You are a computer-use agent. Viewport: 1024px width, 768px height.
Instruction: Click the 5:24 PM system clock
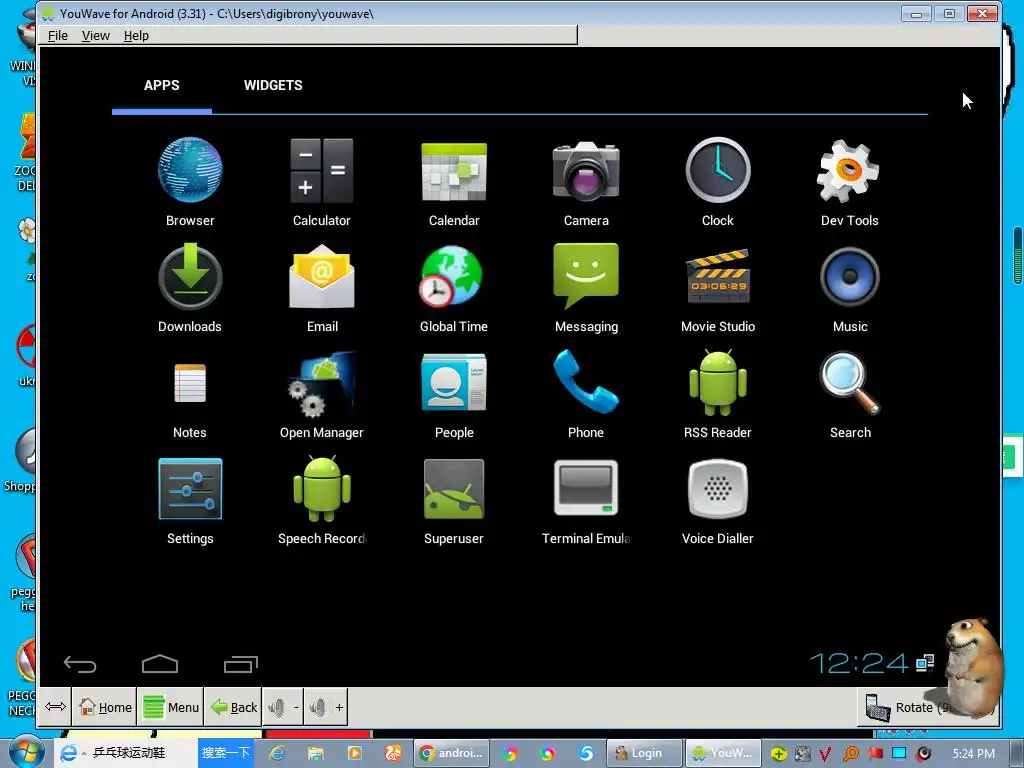tap(973, 754)
